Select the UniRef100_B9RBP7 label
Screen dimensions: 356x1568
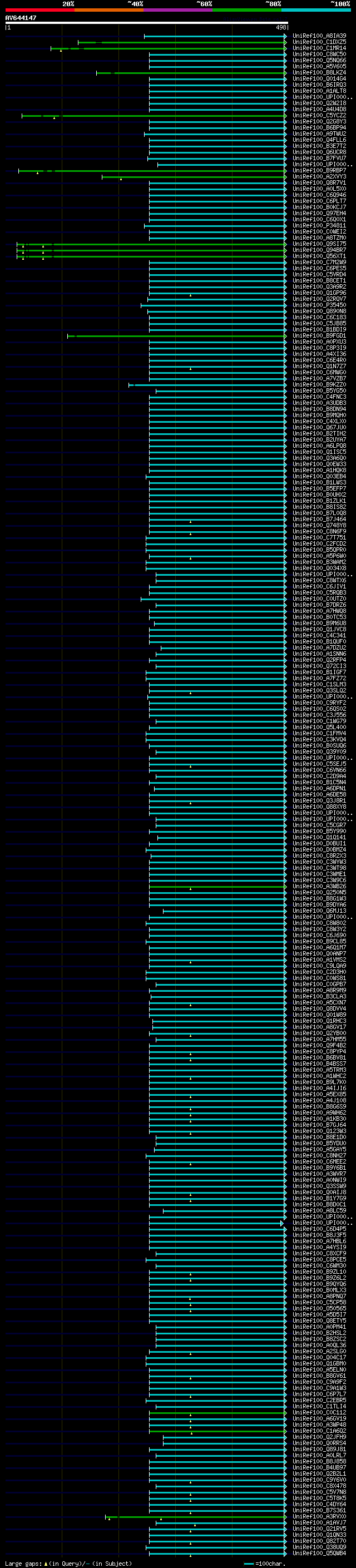pyautogui.click(x=319, y=170)
